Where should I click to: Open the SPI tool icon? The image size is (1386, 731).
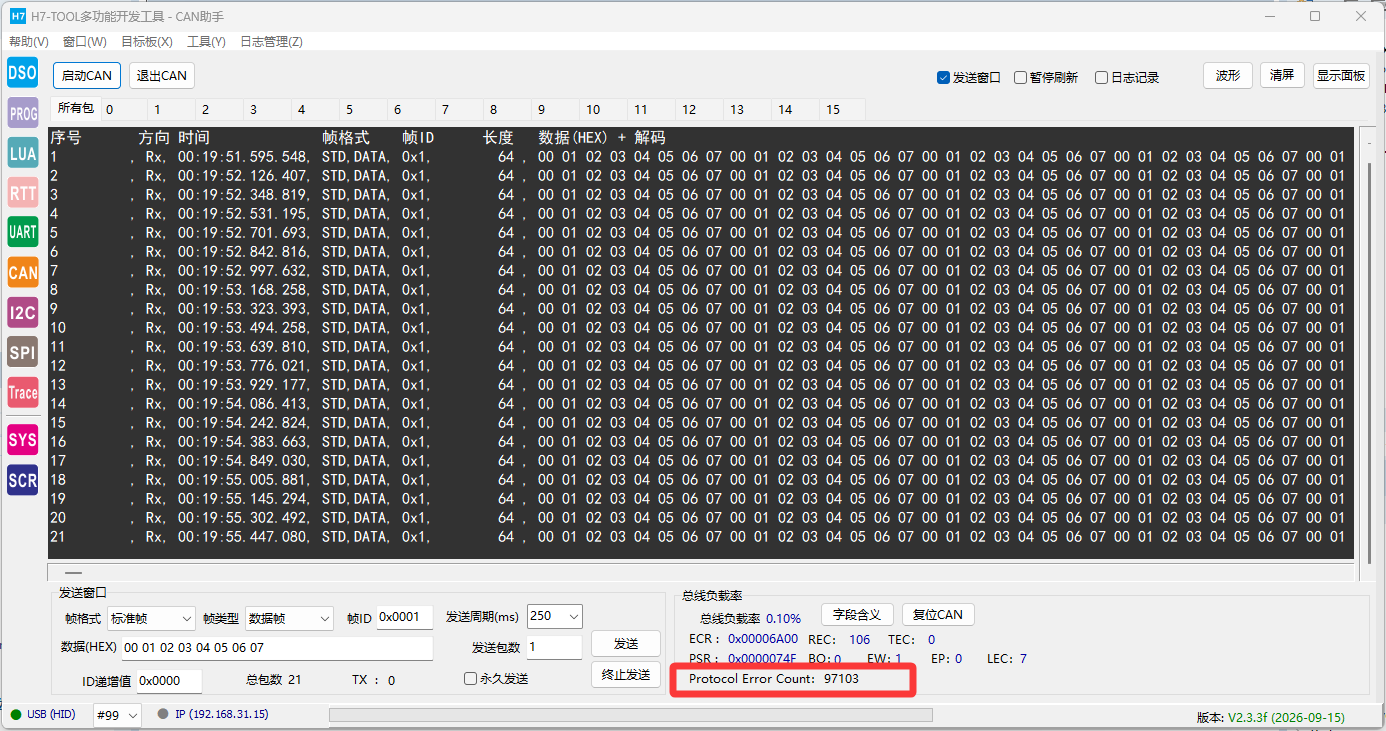pyautogui.click(x=22, y=352)
